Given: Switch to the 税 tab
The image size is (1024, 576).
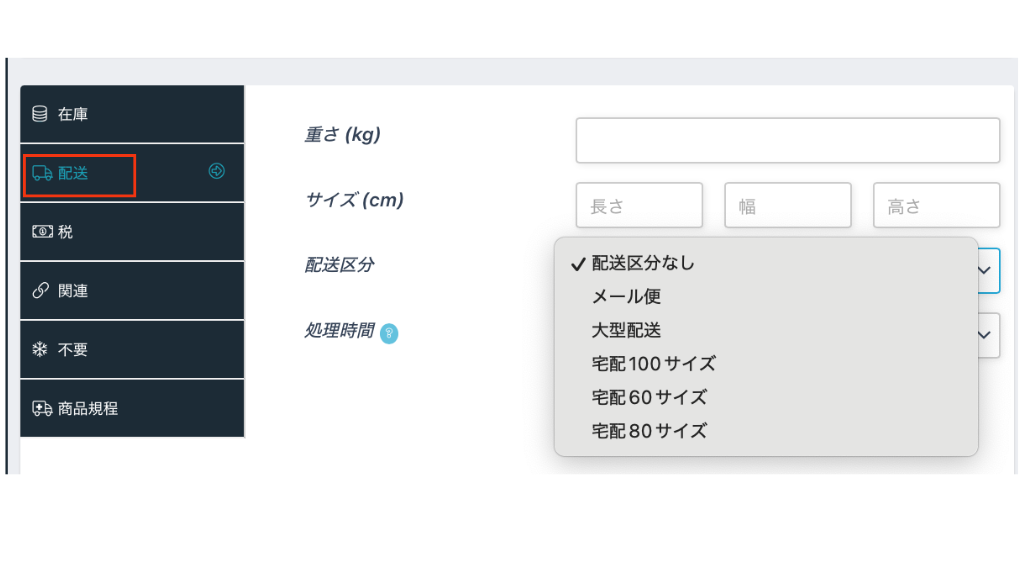Looking at the screenshot, I should (132, 231).
